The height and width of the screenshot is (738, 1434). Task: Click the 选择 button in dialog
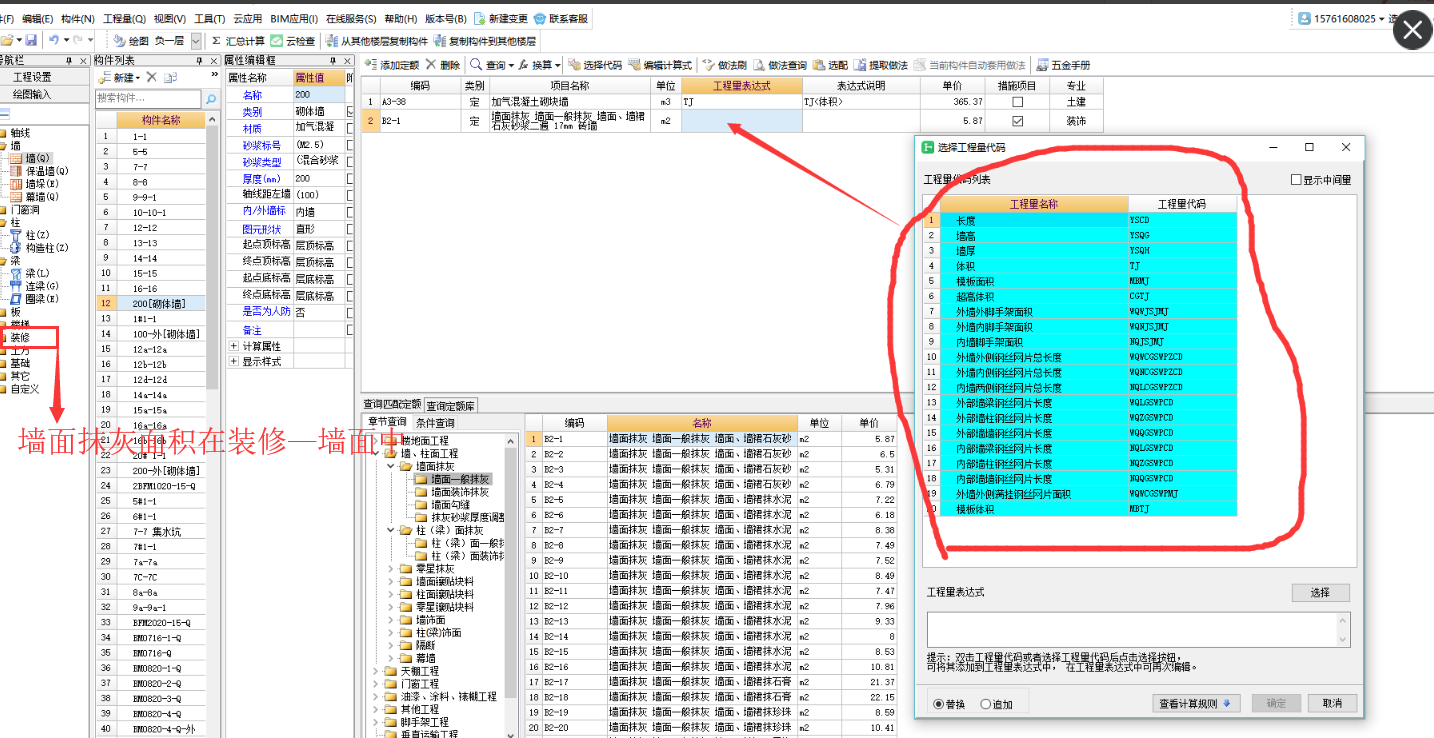pyautogui.click(x=1320, y=593)
